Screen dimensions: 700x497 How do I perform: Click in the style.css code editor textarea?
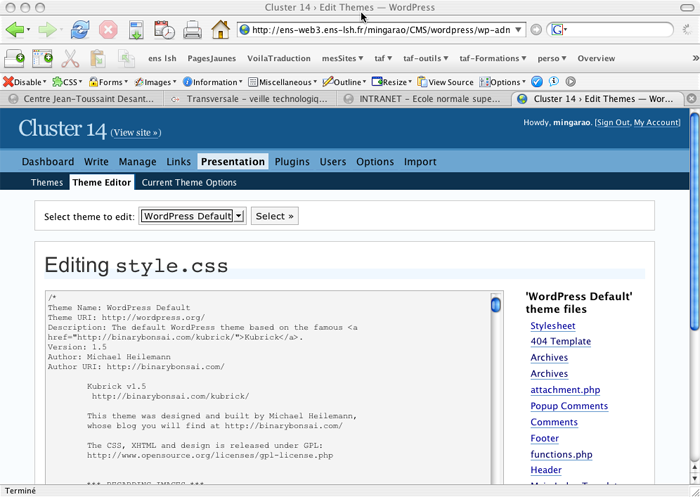click(268, 387)
